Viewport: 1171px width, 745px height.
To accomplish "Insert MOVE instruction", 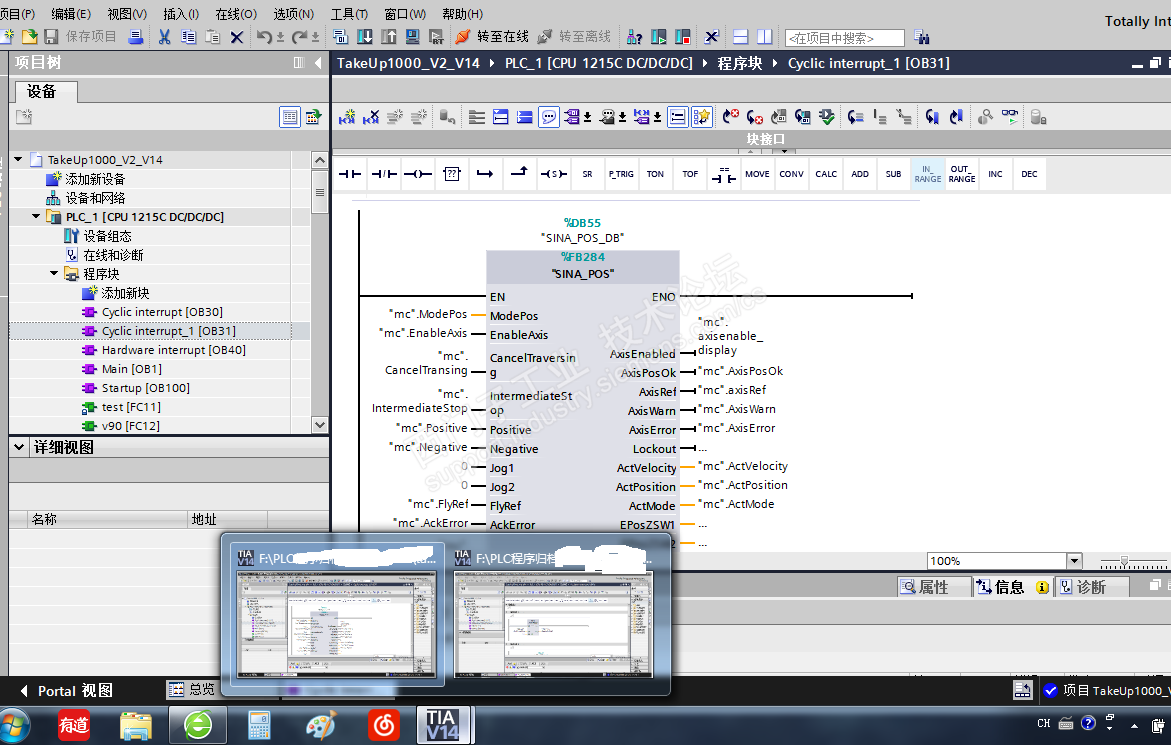I will [x=757, y=174].
